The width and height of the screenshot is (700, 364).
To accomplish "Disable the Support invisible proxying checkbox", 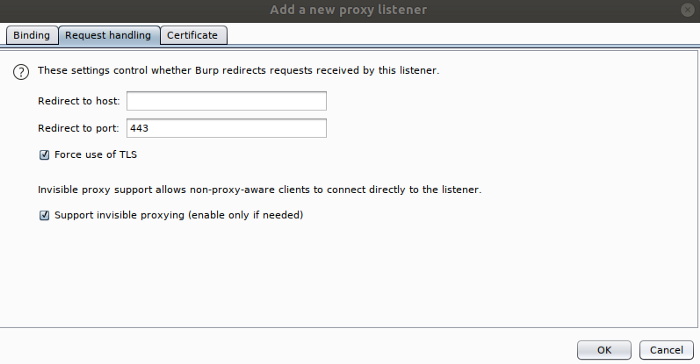I will click(x=44, y=215).
